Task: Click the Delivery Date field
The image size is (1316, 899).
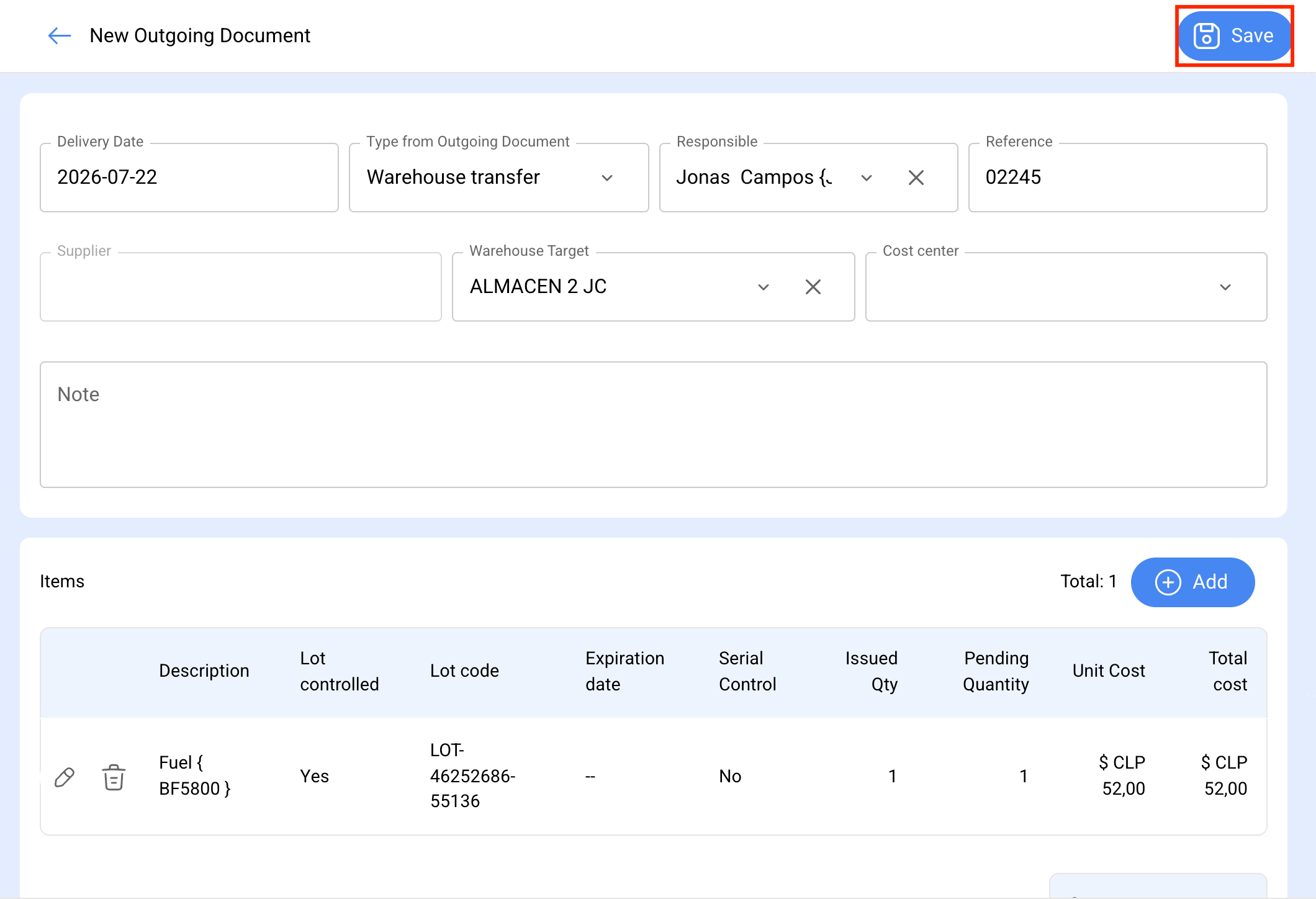Action: click(x=189, y=178)
